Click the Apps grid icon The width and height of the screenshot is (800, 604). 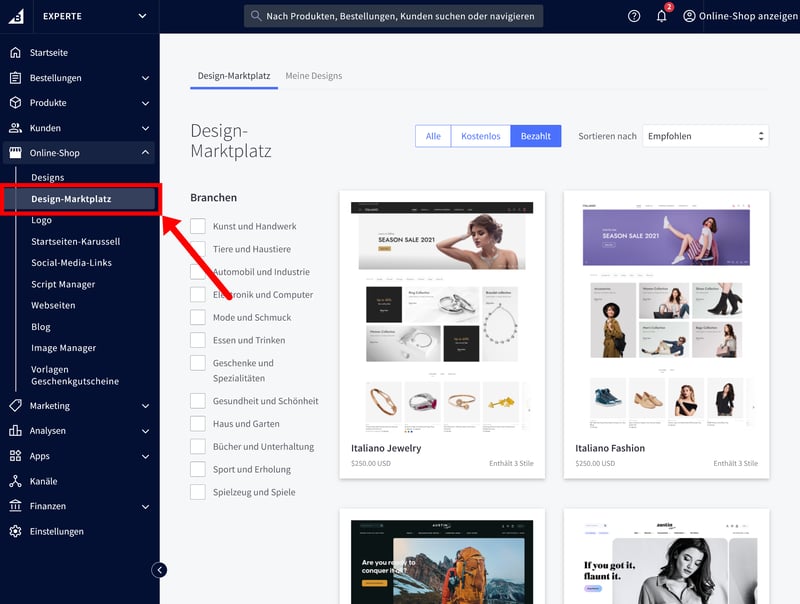point(15,456)
